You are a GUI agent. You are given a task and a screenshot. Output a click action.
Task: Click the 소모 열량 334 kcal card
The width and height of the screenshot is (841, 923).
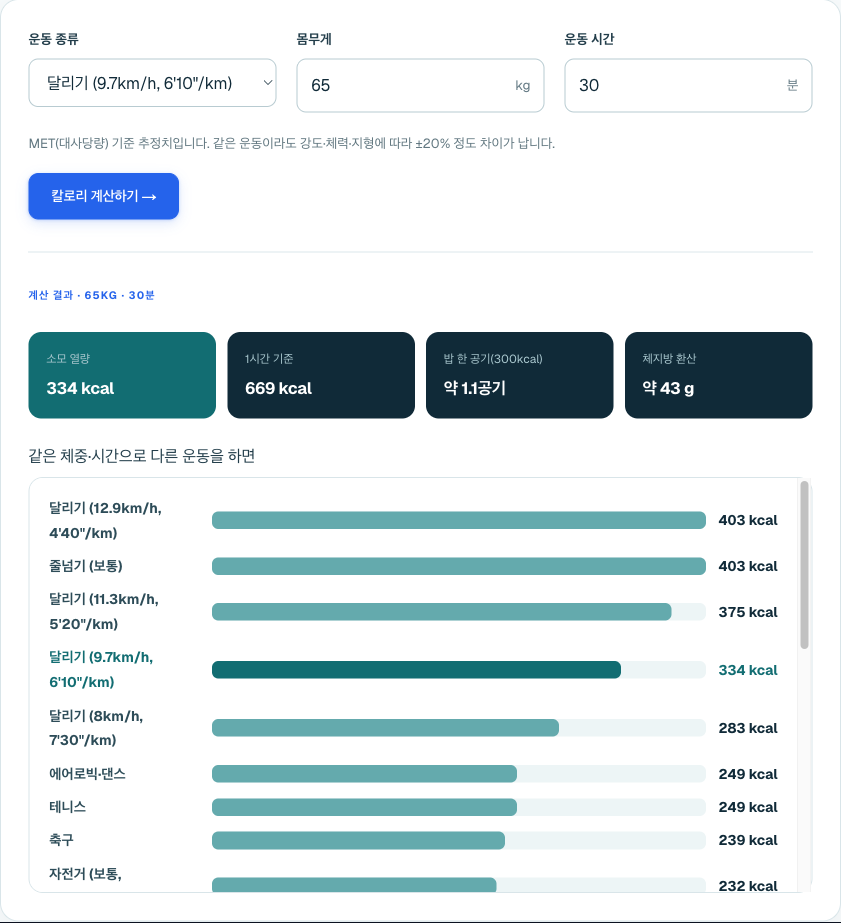pyautogui.click(x=122, y=375)
